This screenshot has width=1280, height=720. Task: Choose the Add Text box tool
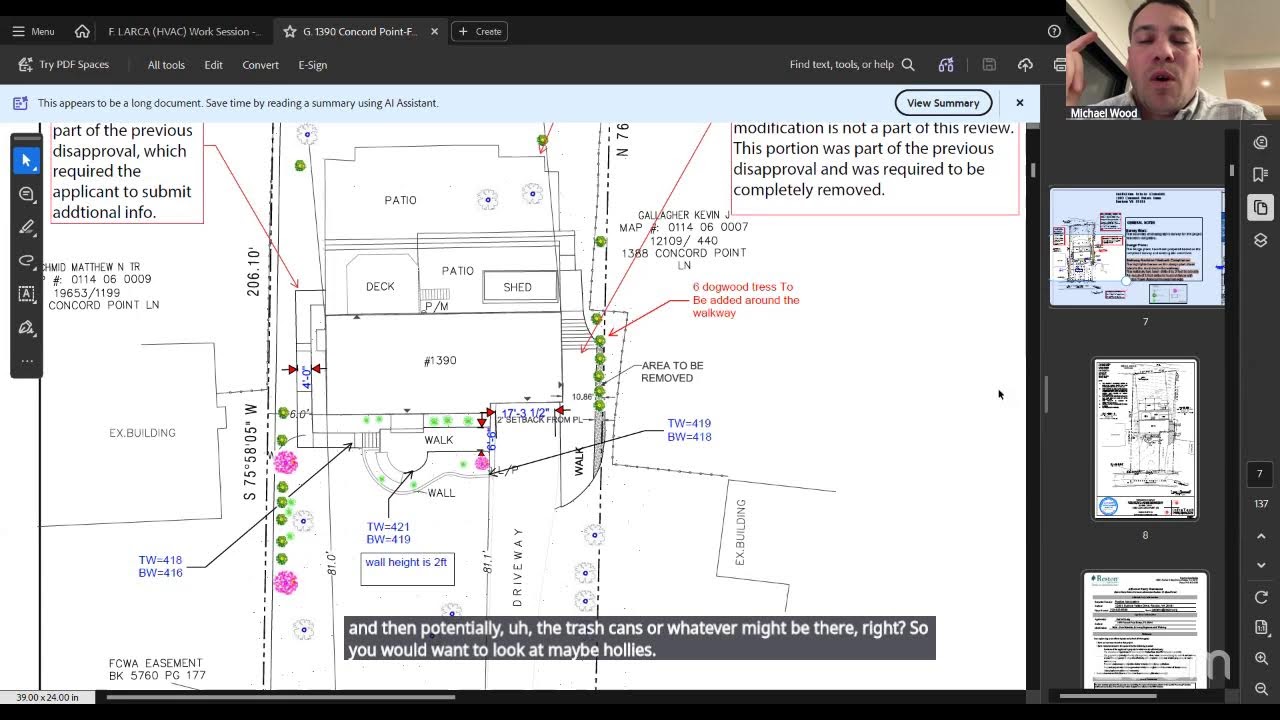(27, 294)
